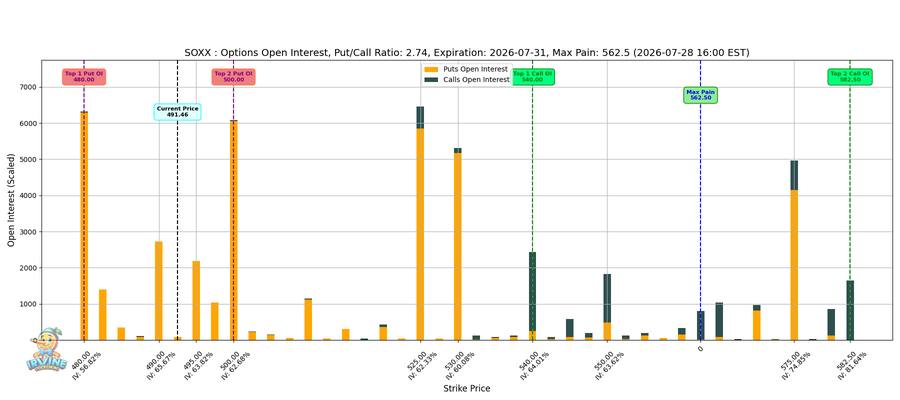This screenshot has width=900, height=400.
Task: Click the put bar at strike 500.00
Action: (x=234, y=231)
